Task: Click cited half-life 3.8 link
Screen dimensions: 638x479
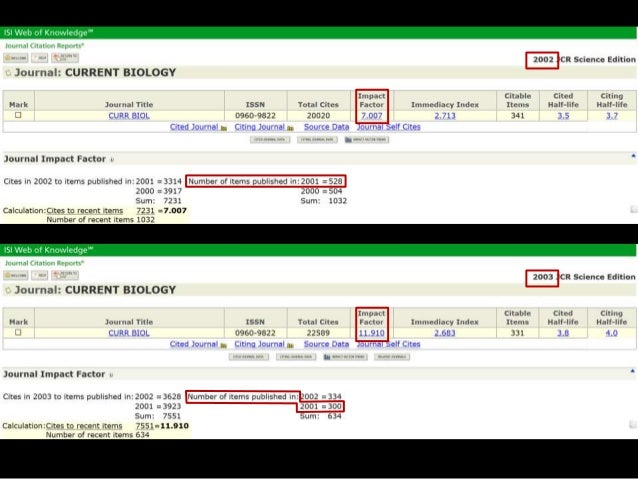Action: [x=563, y=333]
